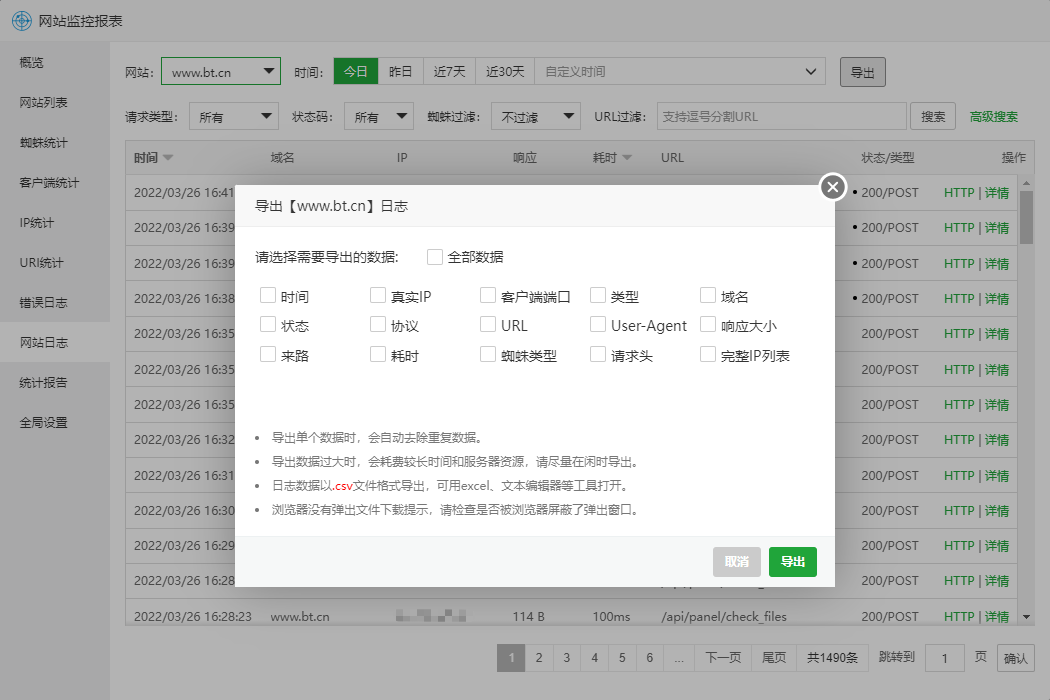
Task: Click the 导出 button beside time filter
Action: [x=862, y=72]
